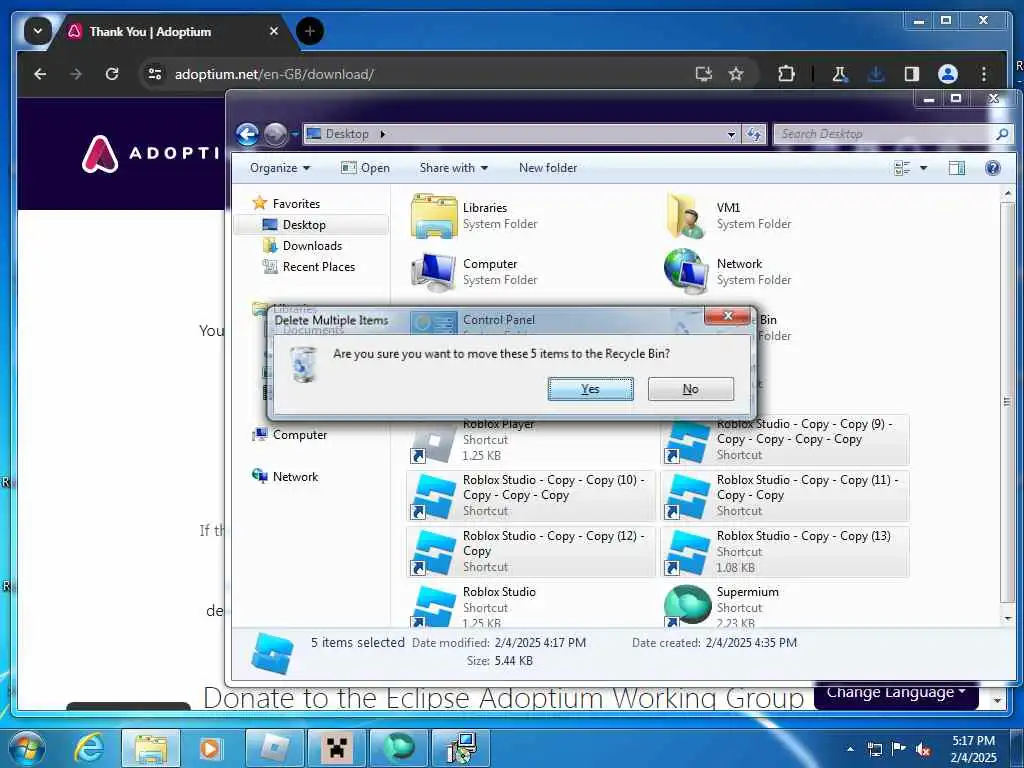Open the Windows Start orb
This screenshot has height=768, width=1024.
pos(26,749)
